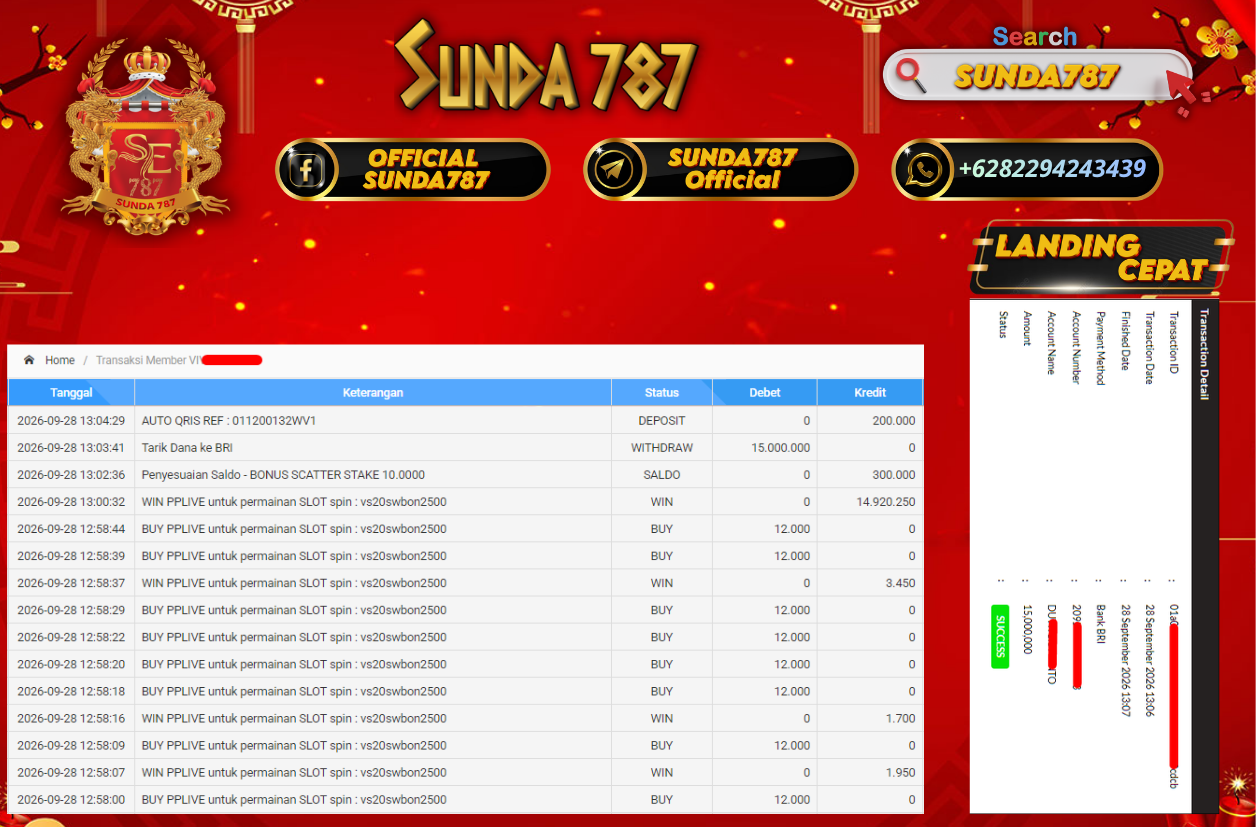Open the SUNDA787 Official Telegram button

721,169
